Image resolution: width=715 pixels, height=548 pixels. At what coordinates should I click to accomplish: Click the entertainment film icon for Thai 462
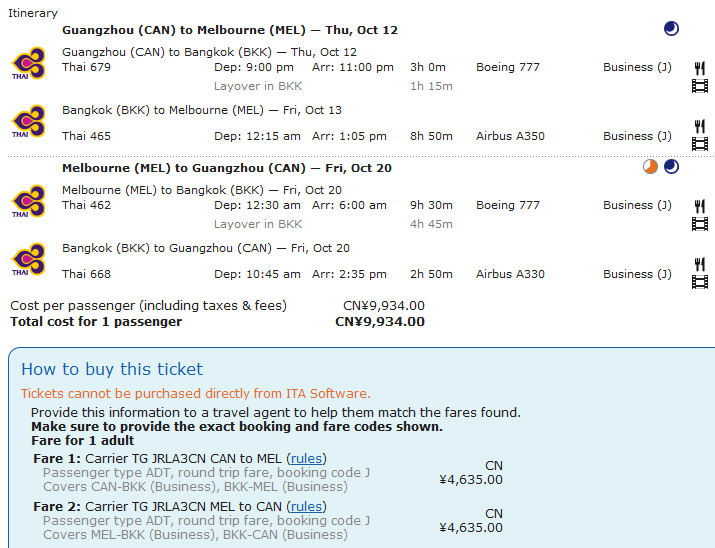tap(700, 223)
